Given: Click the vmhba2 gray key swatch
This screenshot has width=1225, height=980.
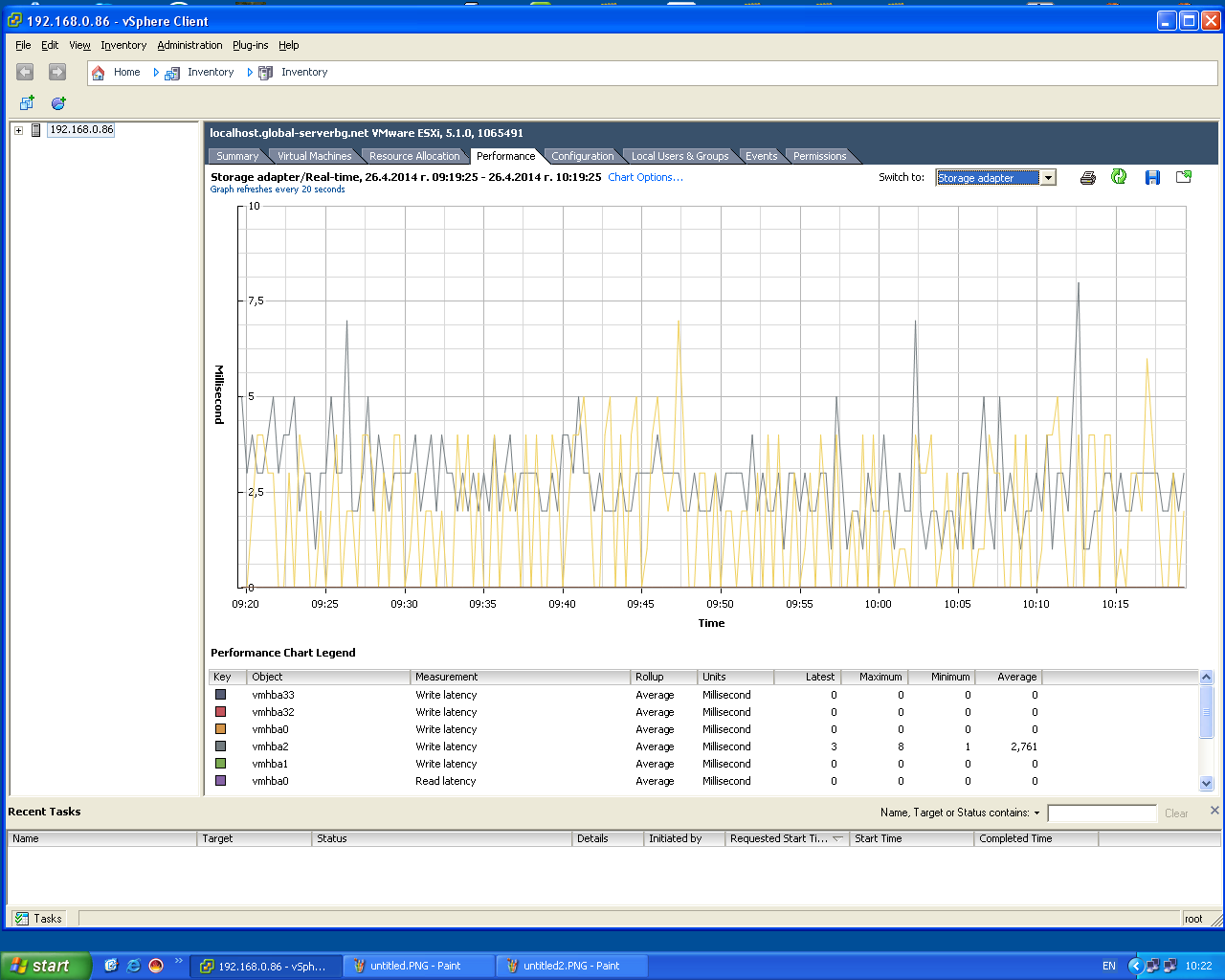Looking at the screenshot, I should pos(220,746).
